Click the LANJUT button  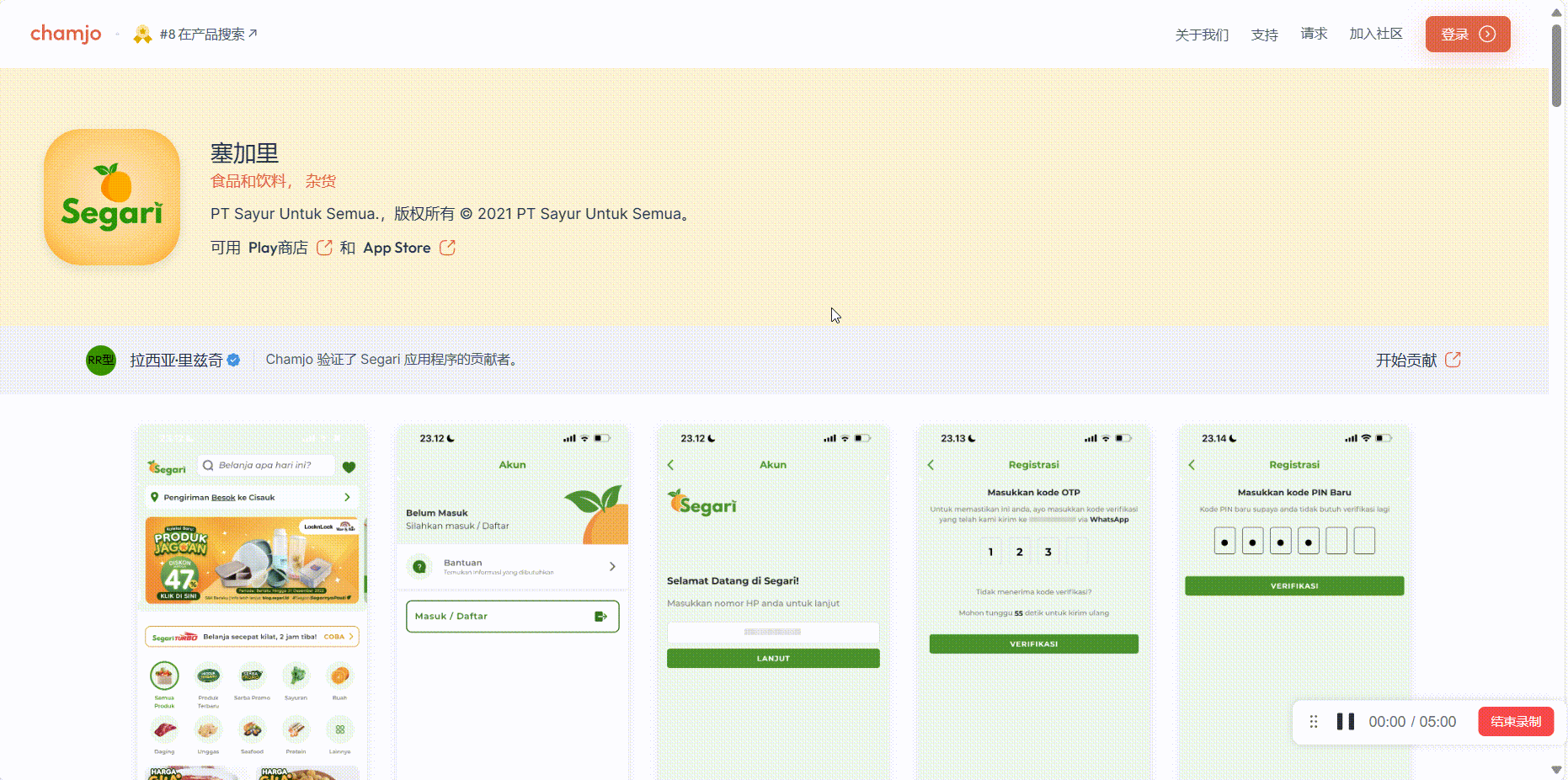click(x=773, y=659)
